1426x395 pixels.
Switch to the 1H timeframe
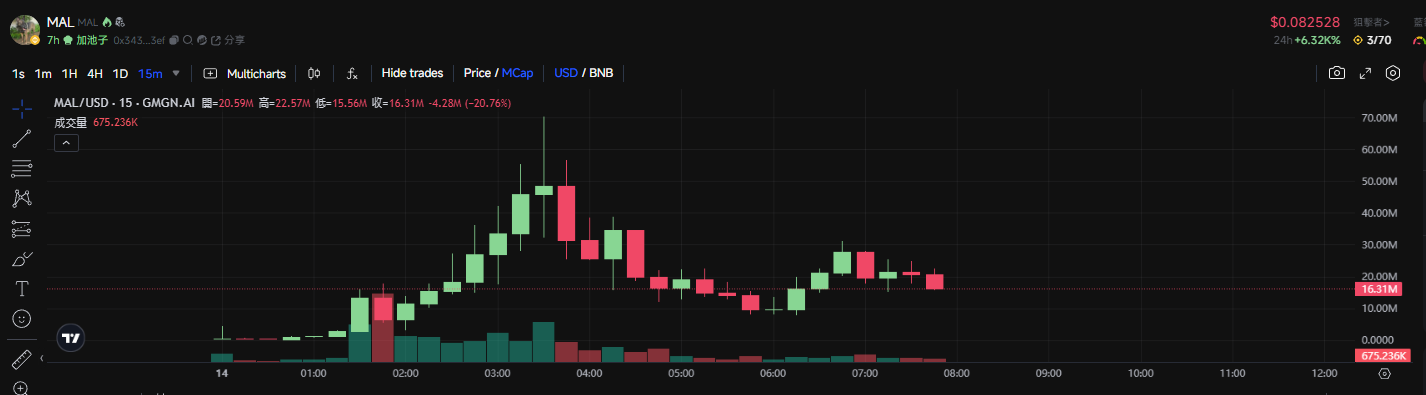69,73
